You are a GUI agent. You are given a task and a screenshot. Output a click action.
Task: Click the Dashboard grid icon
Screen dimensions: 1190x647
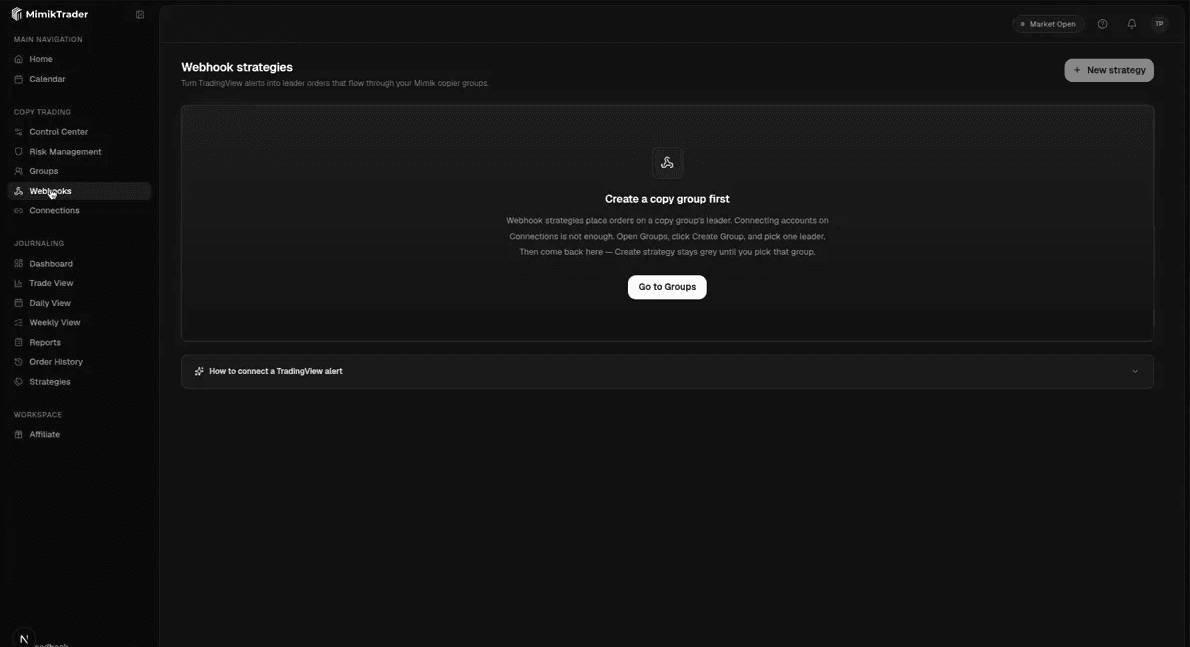pos(18,264)
